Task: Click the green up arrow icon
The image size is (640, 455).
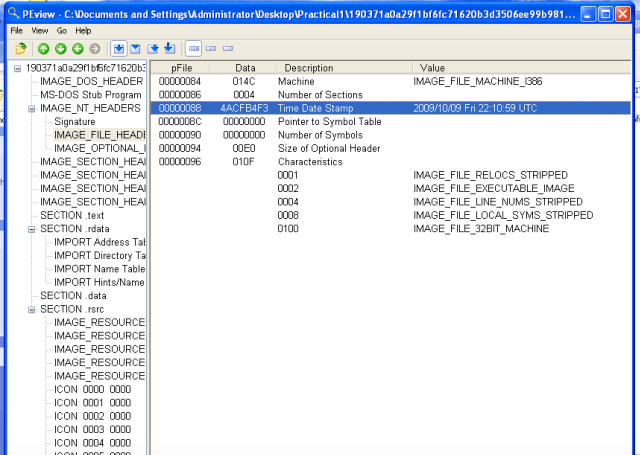Action: tap(44, 48)
